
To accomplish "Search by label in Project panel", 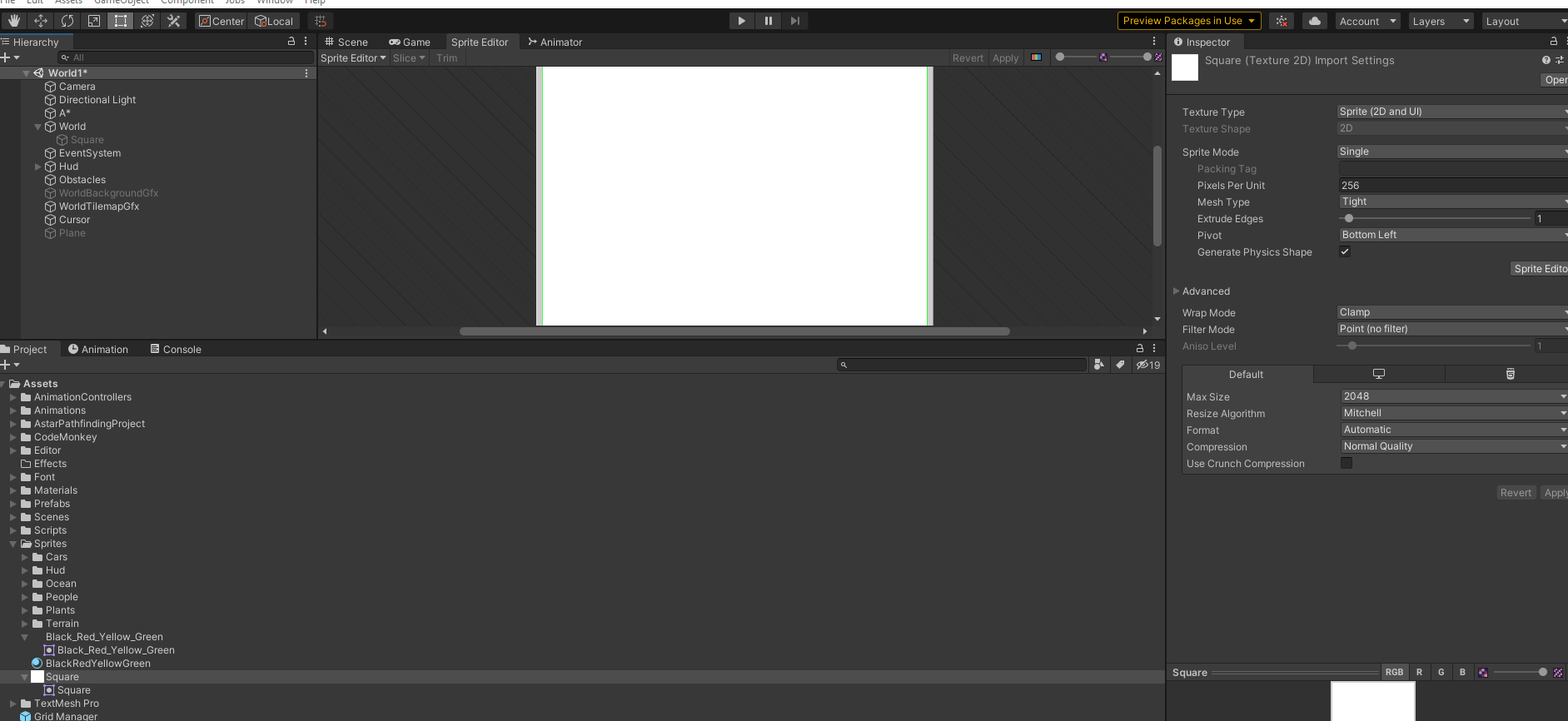I will coord(1120,365).
